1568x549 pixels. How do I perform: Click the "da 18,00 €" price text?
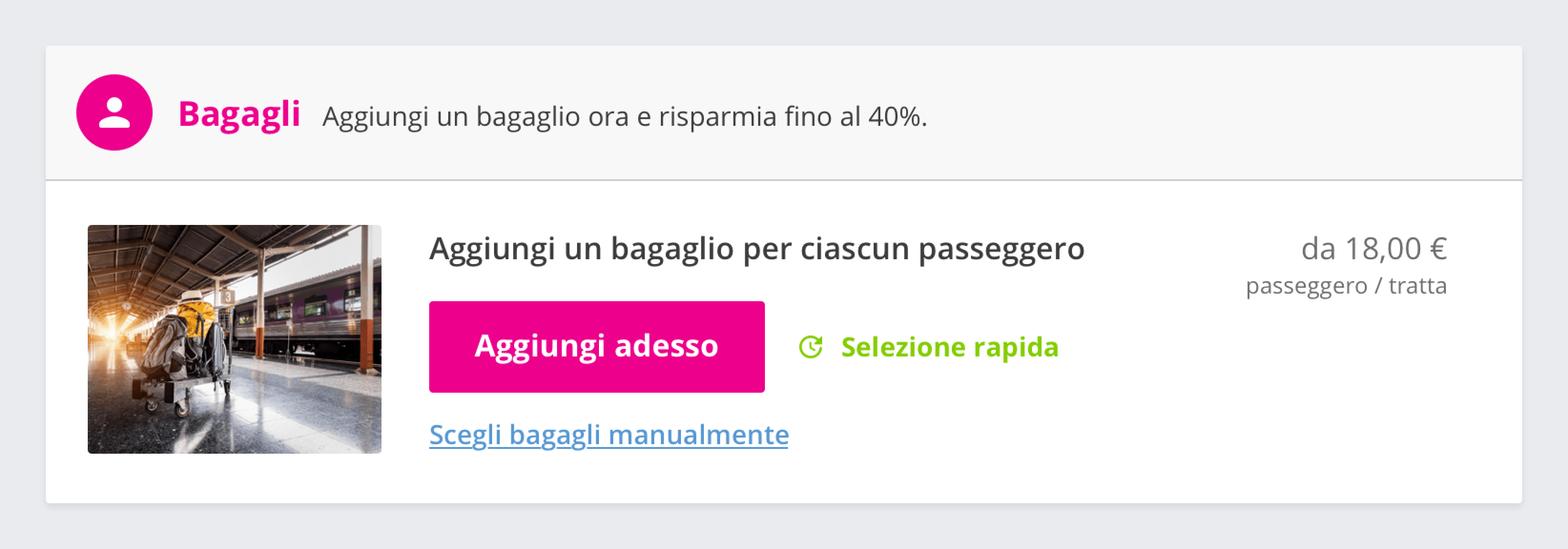[x=1373, y=249]
